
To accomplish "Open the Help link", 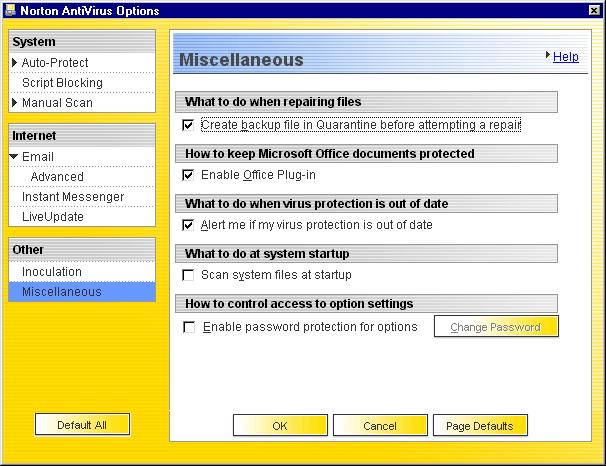I will pos(565,57).
